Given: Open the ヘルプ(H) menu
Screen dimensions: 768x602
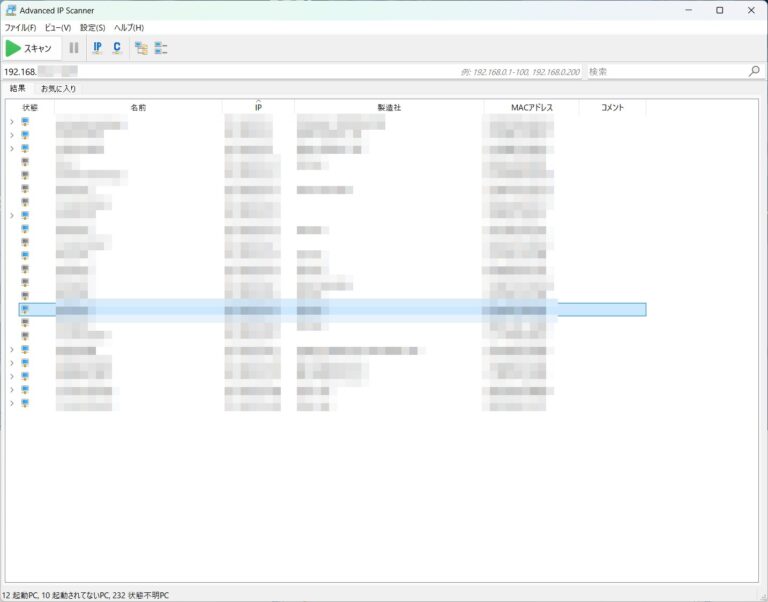Looking at the screenshot, I should coord(129,27).
